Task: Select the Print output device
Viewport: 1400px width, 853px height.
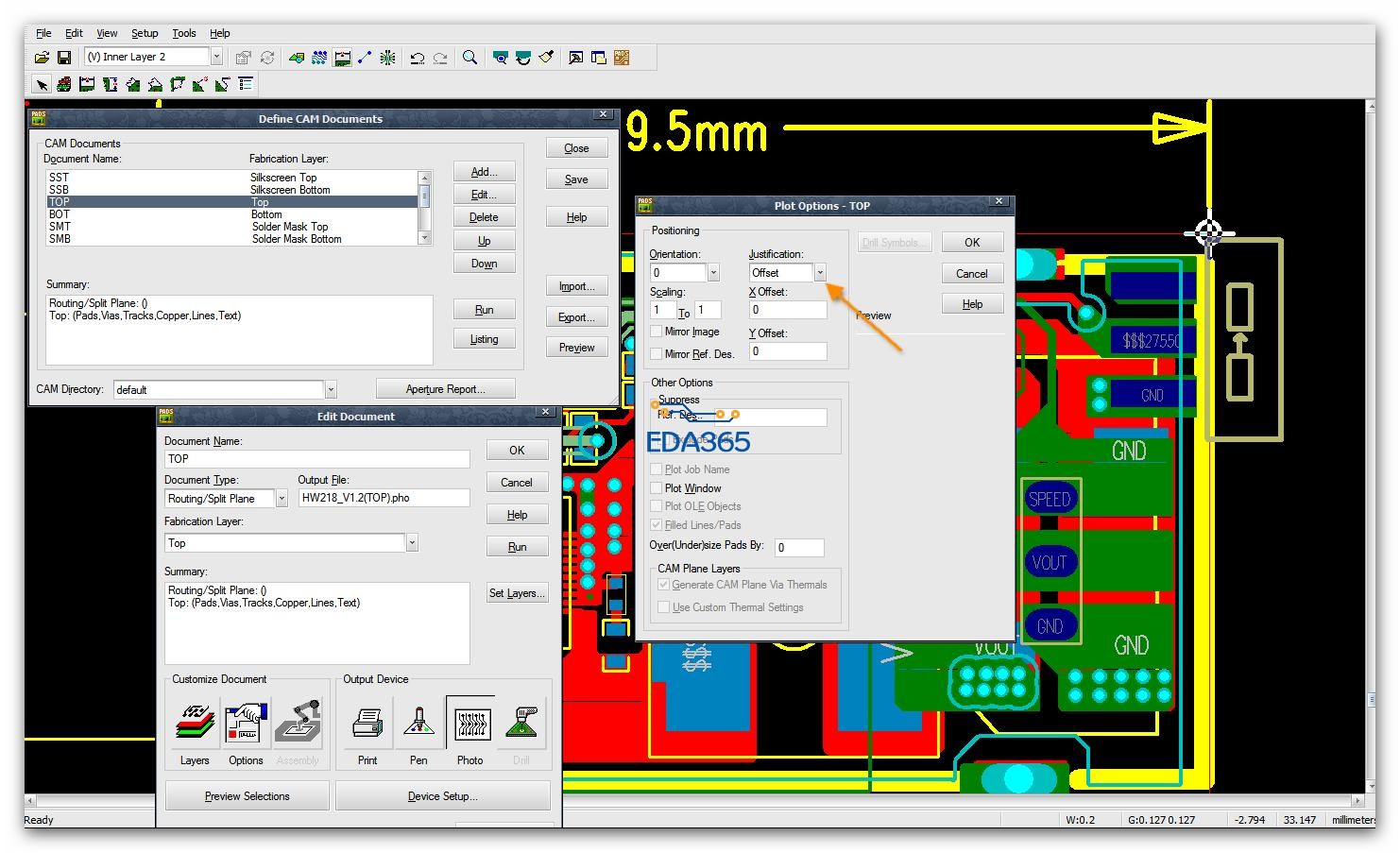Action: [x=367, y=724]
